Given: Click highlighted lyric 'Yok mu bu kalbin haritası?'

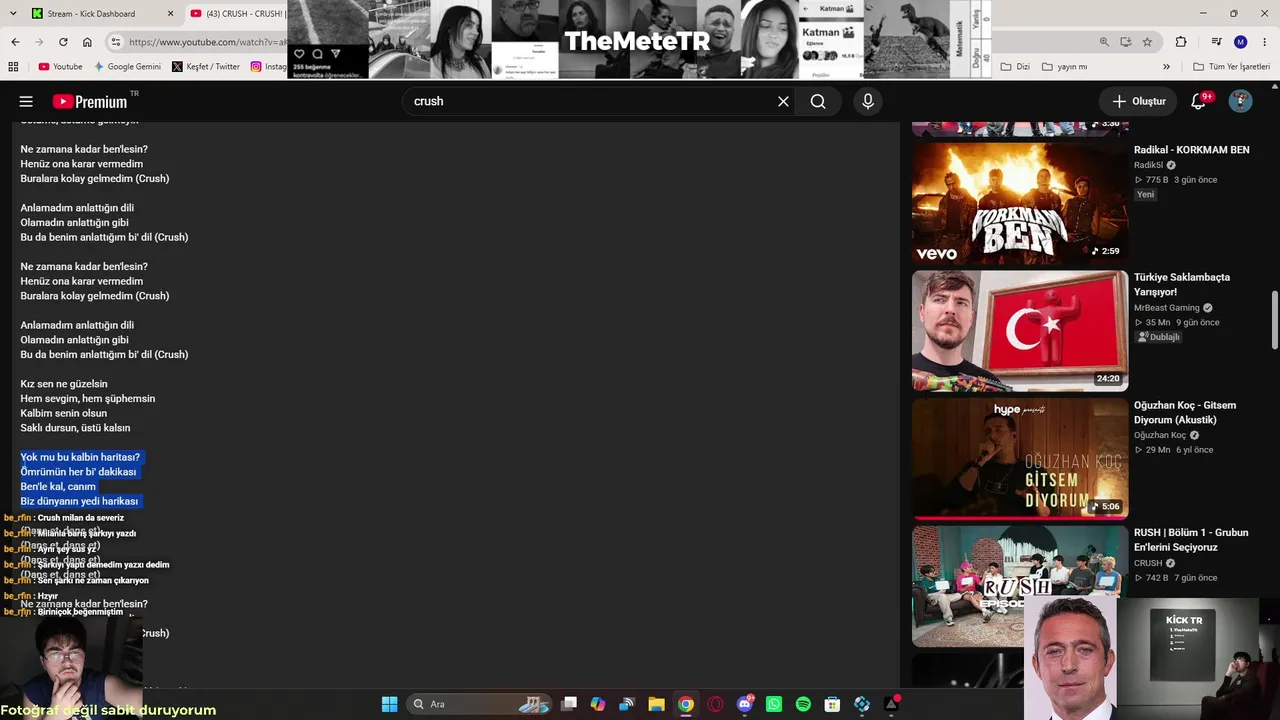Looking at the screenshot, I should [80, 457].
